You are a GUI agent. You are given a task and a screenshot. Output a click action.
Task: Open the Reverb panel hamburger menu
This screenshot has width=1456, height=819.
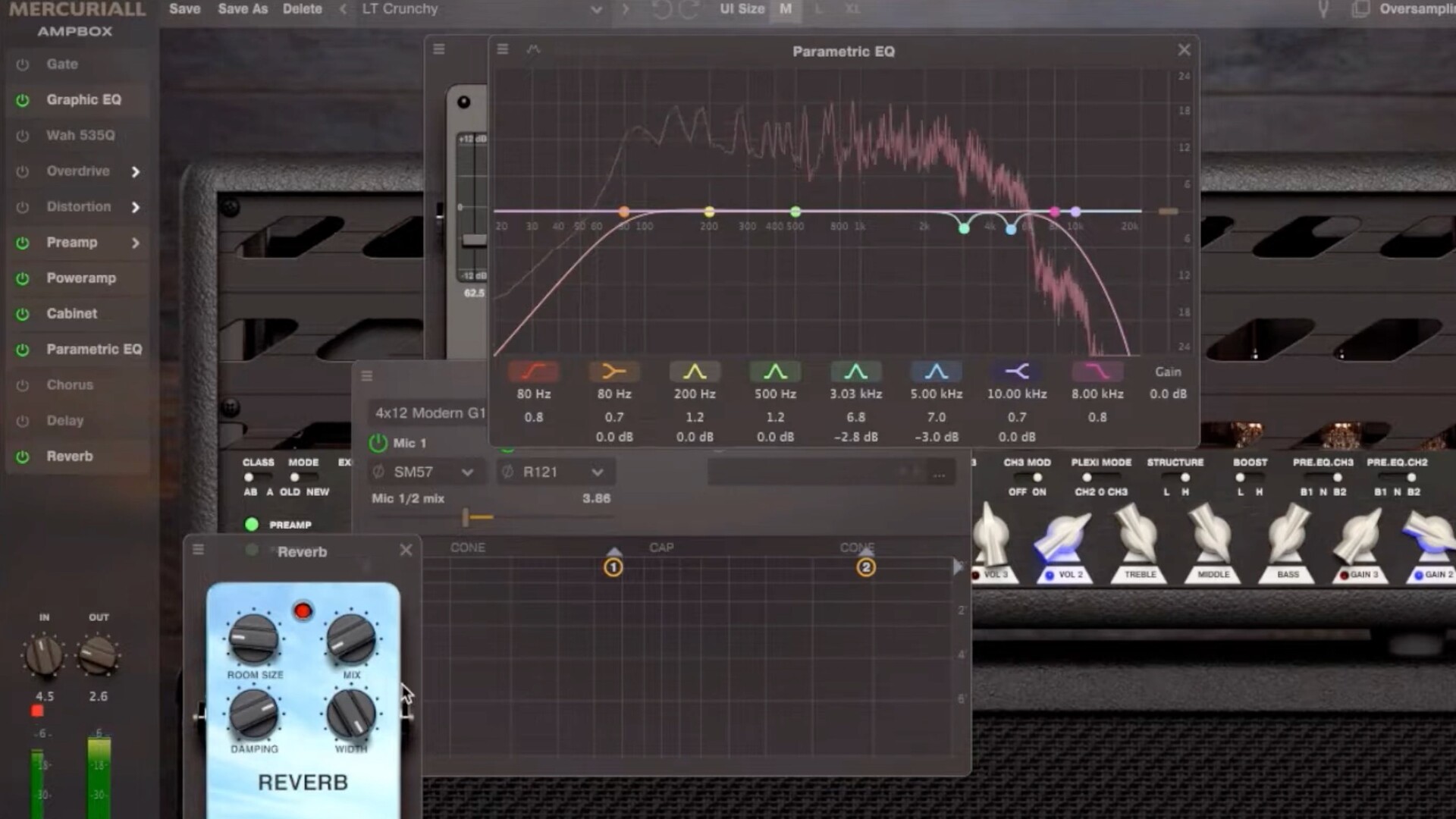[x=198, y=549]
